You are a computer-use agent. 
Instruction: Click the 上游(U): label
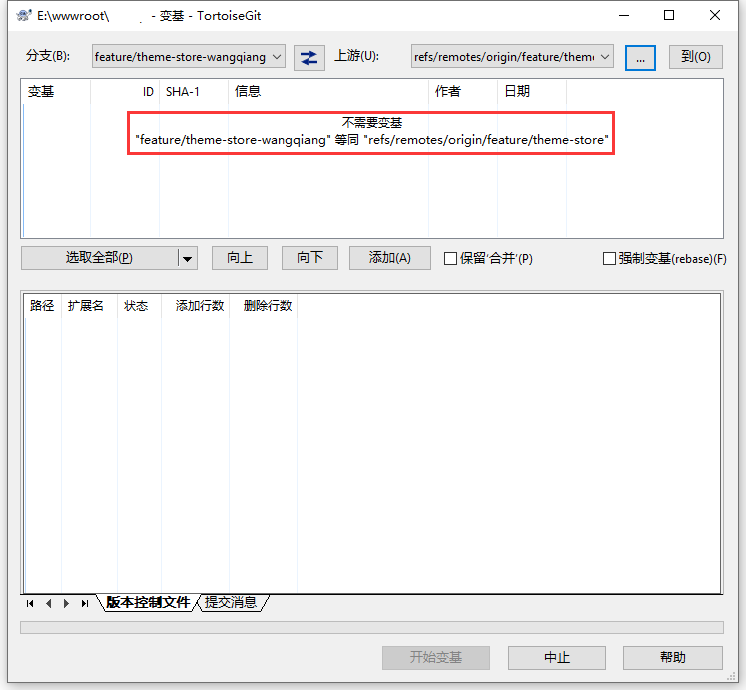tap(357, 56)
